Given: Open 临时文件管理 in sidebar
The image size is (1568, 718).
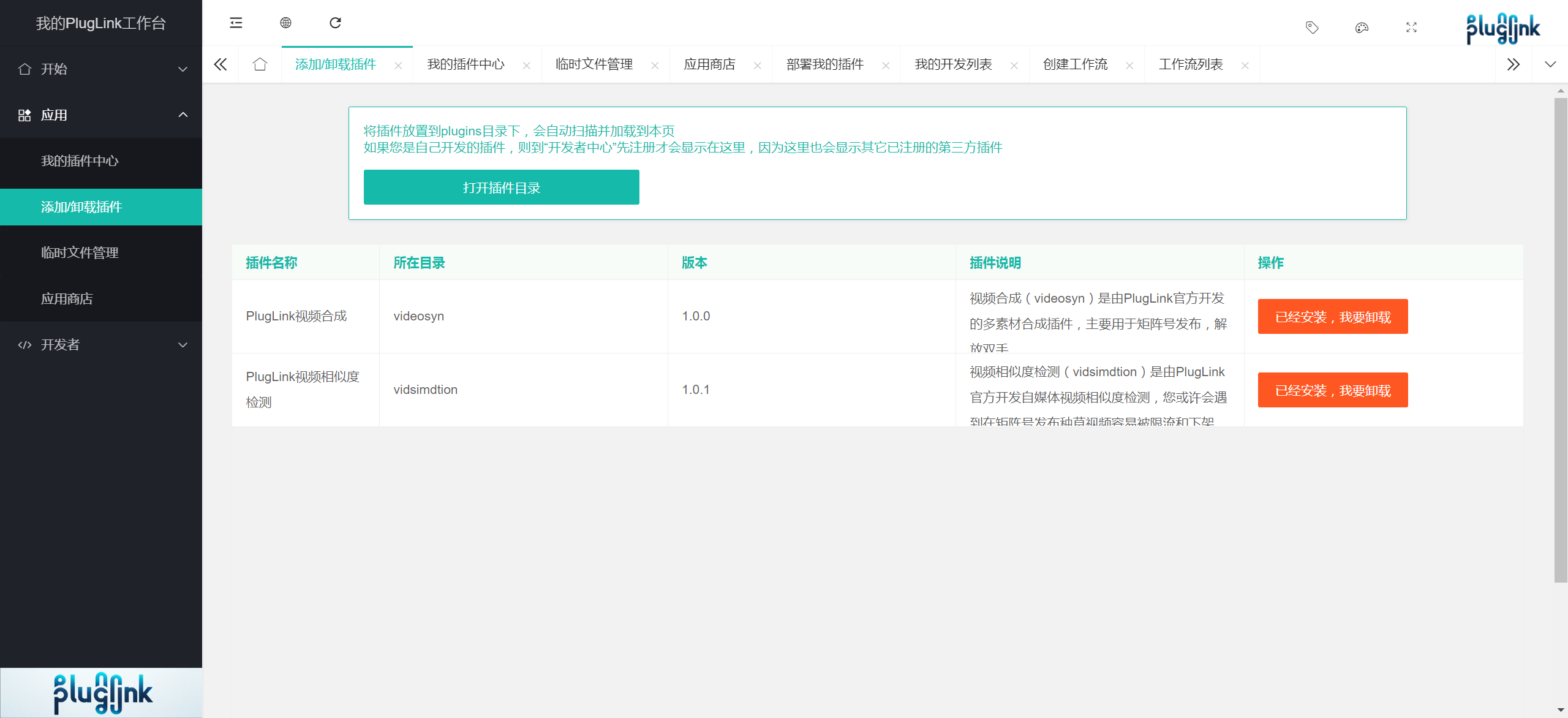Looking at the screenshot, I should pos(101,252).
